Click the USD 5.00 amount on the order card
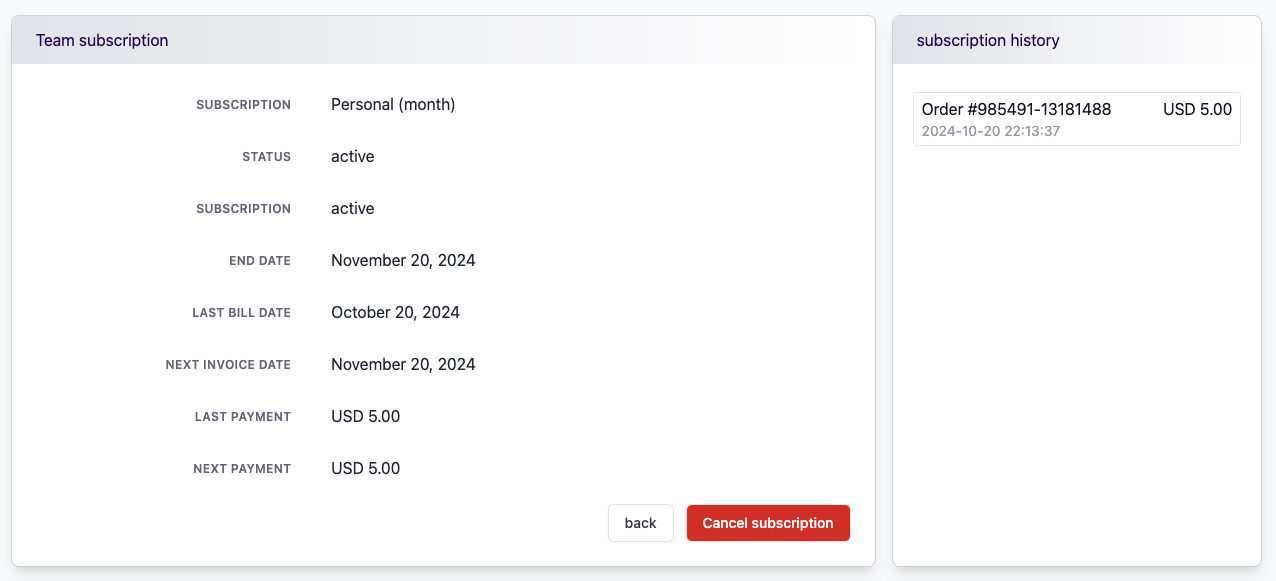This screenshot has height=581, width=1276. [1197, 109]
